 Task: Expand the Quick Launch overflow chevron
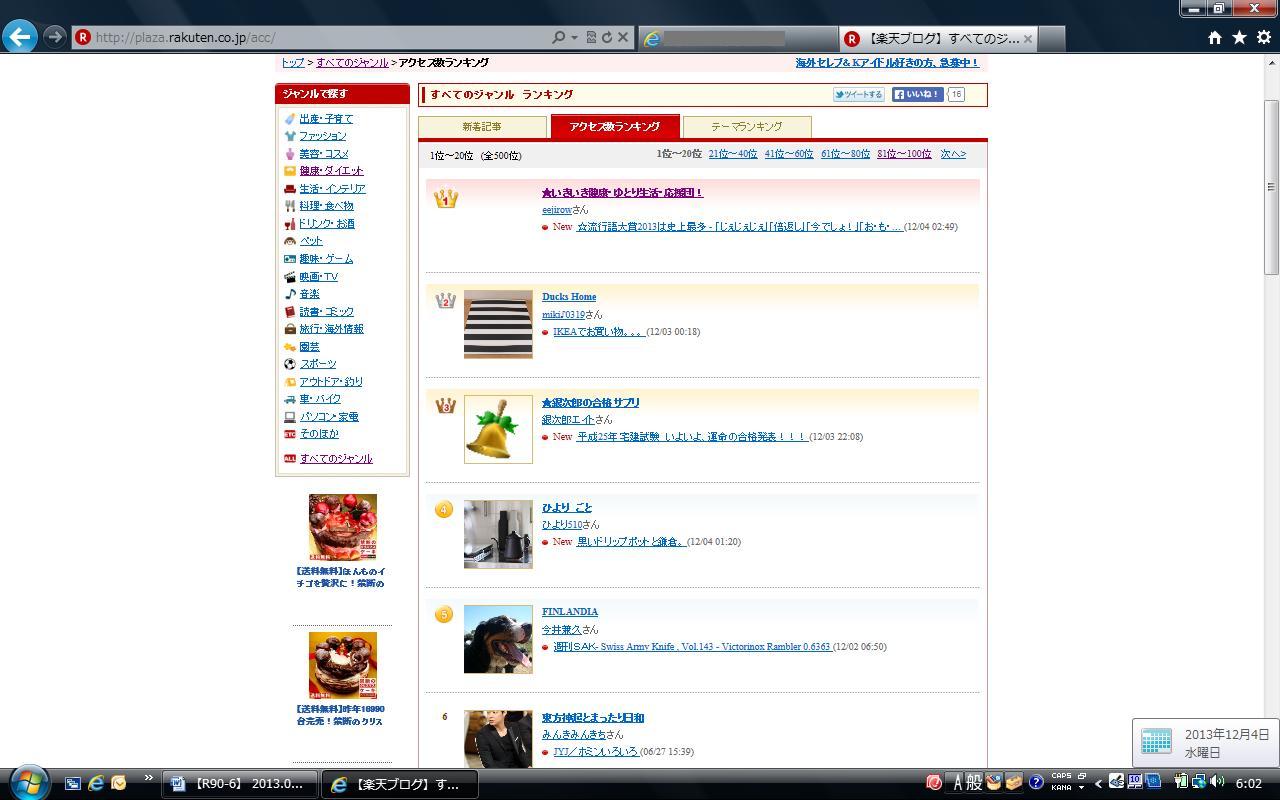[149, 778]
